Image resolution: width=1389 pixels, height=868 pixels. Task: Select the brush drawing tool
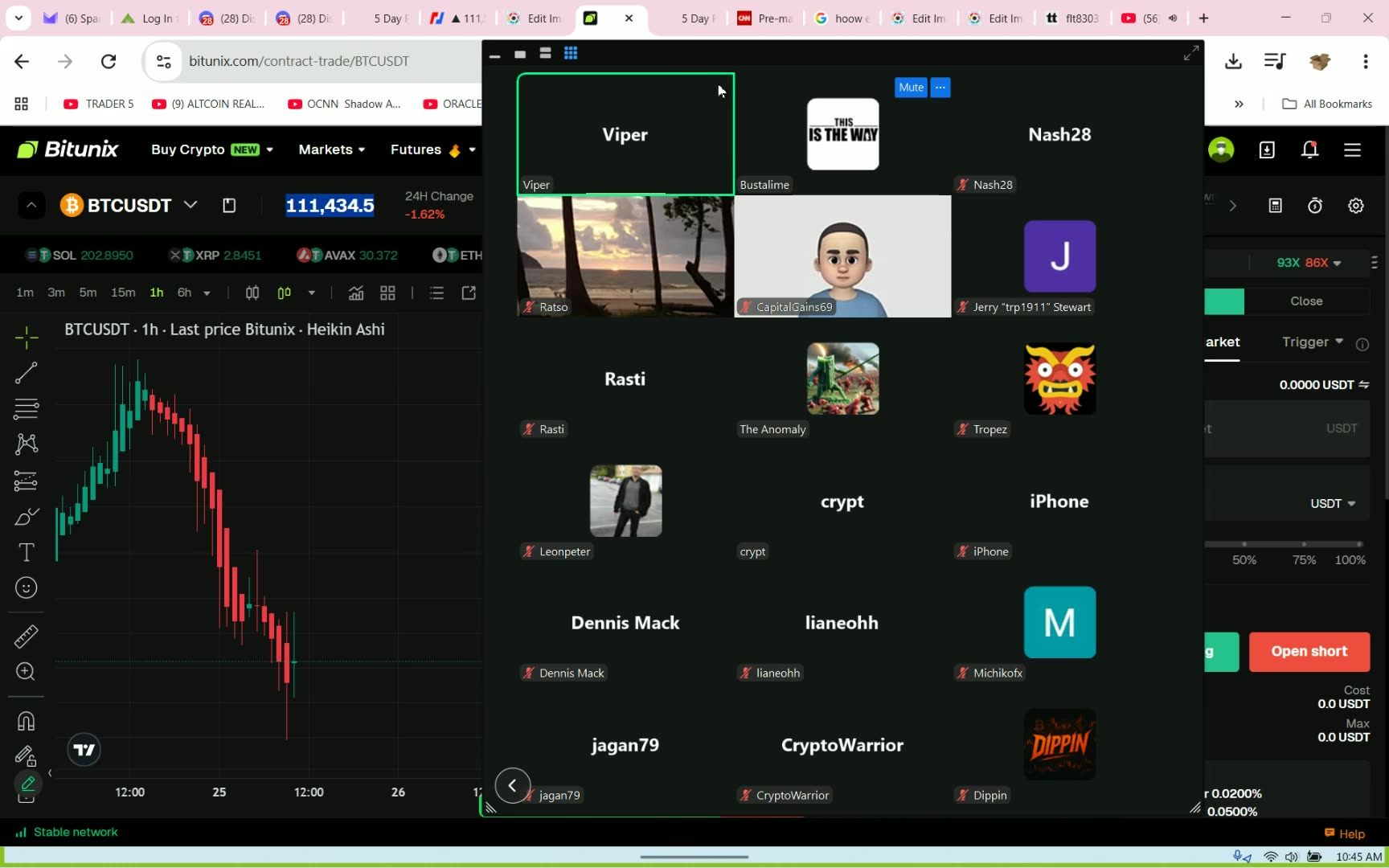(x=27, y=517)
